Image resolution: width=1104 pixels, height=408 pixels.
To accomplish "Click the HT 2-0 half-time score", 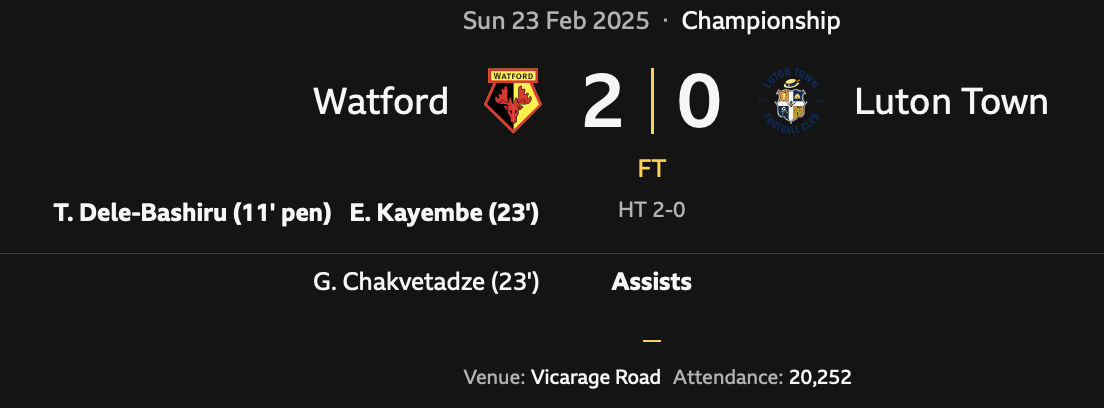I will [652, 210].
